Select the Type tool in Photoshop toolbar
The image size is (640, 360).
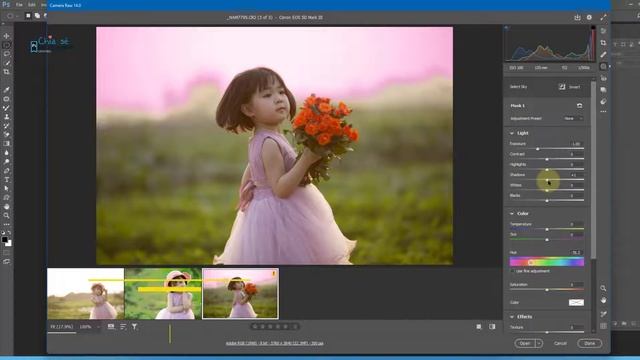click(7, 180)
